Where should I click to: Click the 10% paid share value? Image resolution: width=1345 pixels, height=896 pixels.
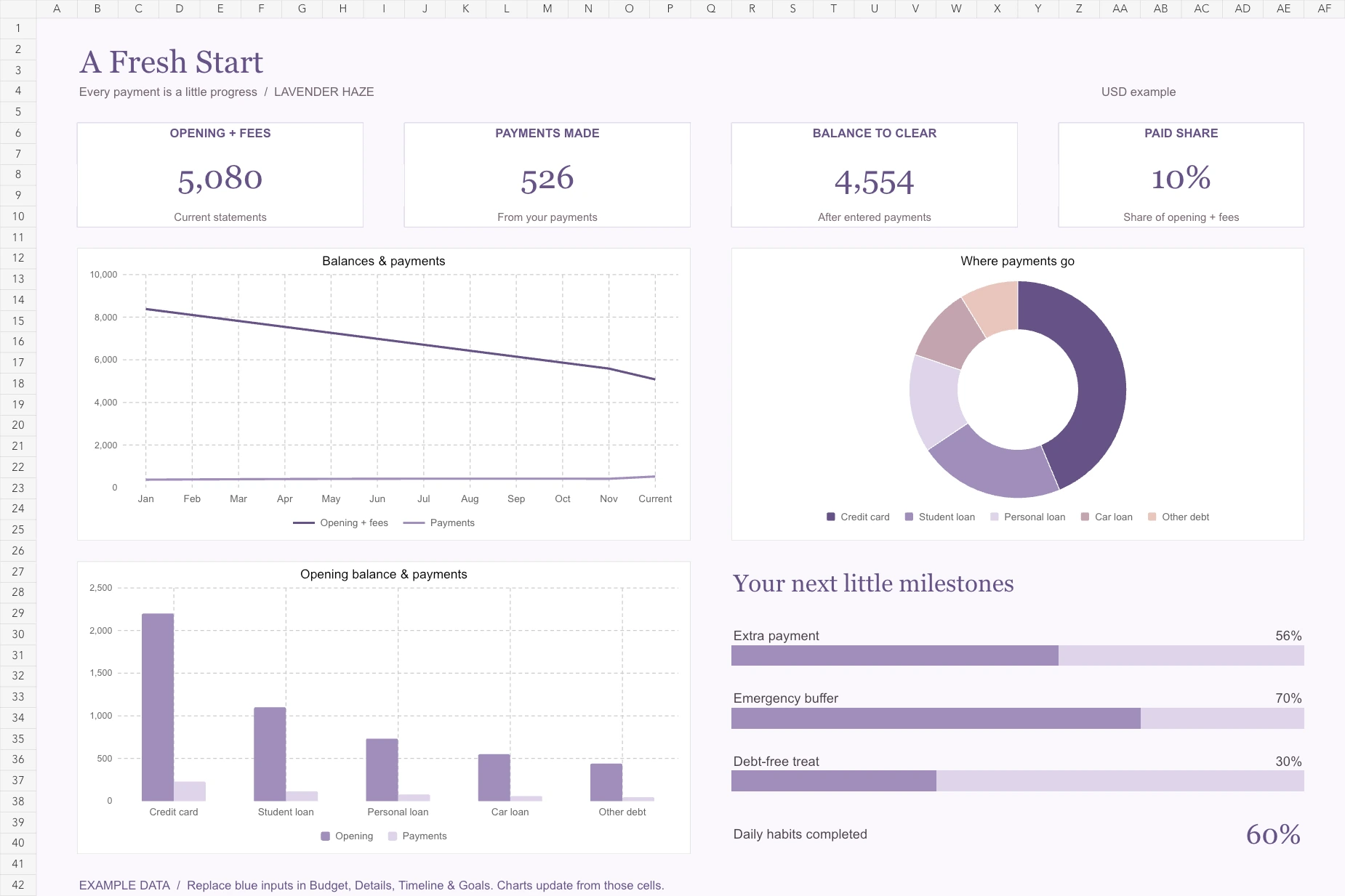[1181, 179]
